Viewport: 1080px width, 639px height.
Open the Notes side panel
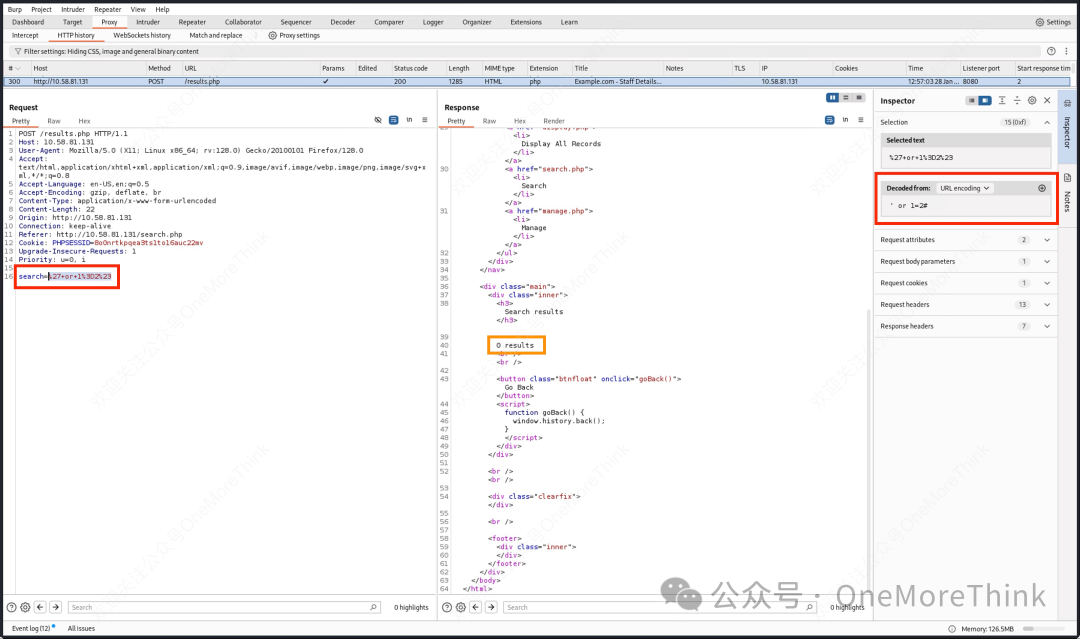click(1067, 193)
